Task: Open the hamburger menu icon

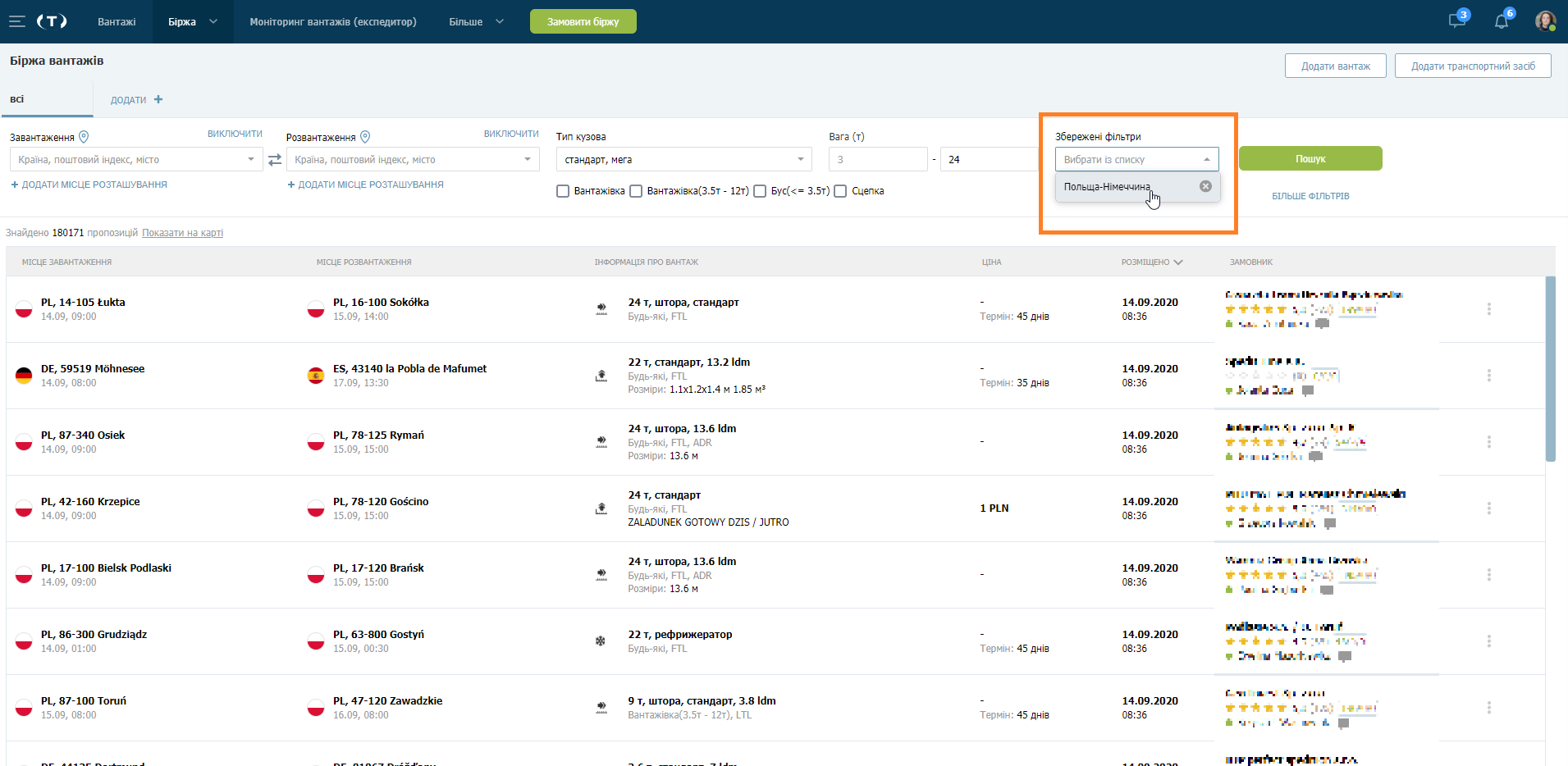Action: [17, 21]
